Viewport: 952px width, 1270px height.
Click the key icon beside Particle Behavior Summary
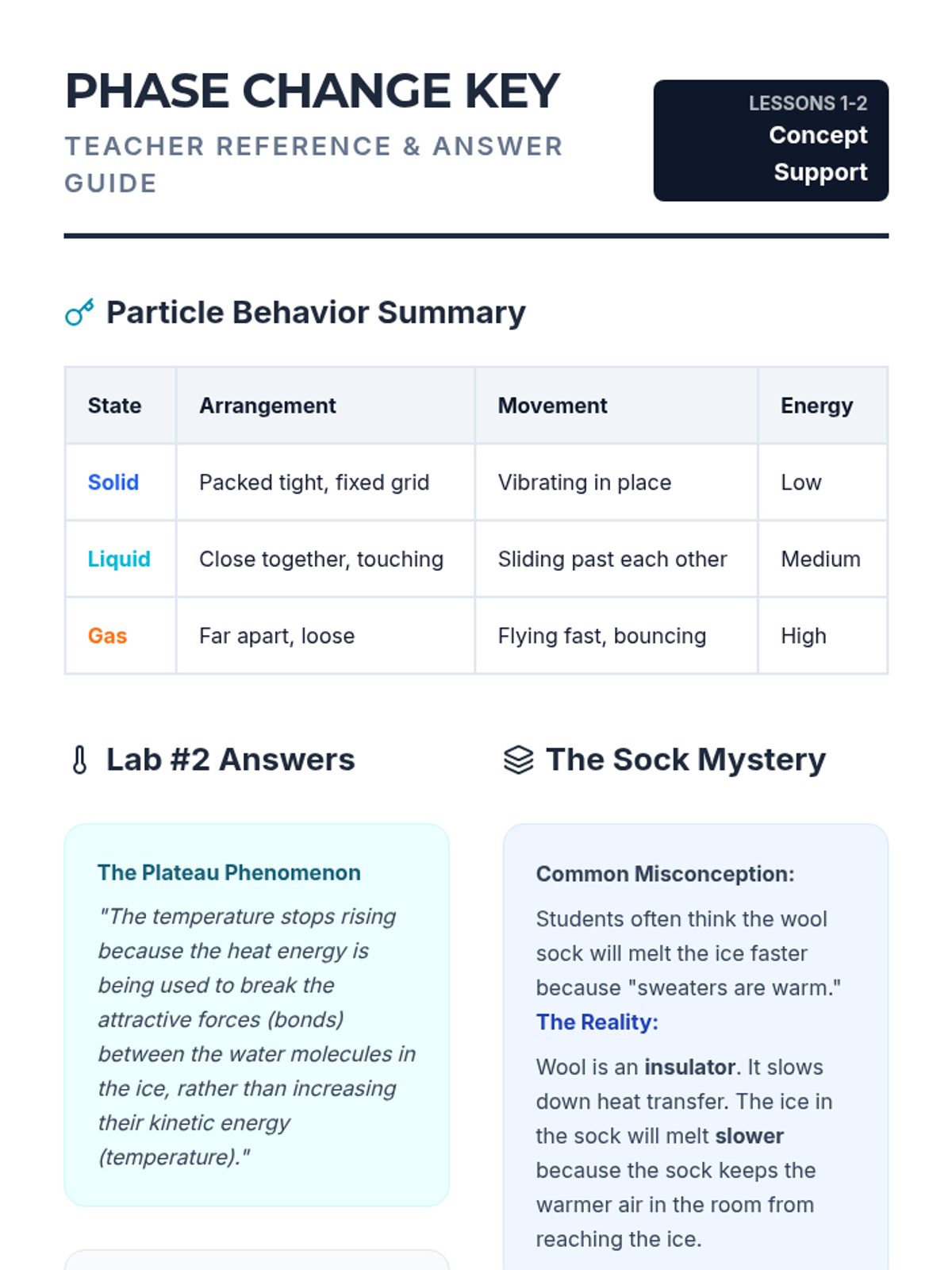tap(79, 313)
